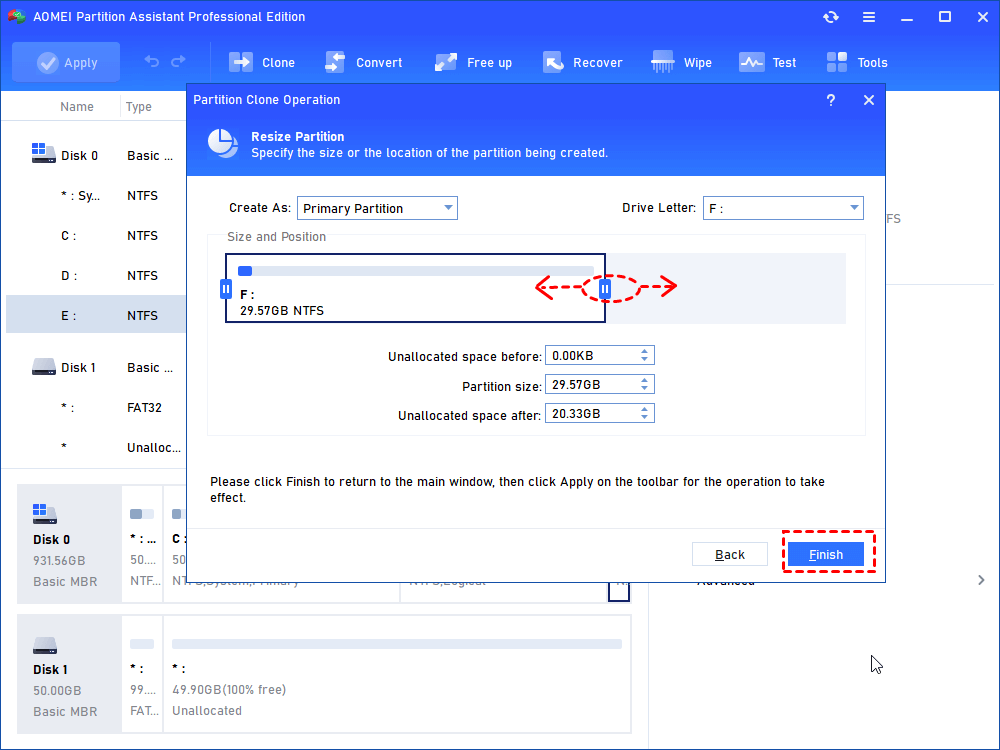Open the Wipe tool
The width and height of the screenshot is (1000, 750).
click(681, 62)
